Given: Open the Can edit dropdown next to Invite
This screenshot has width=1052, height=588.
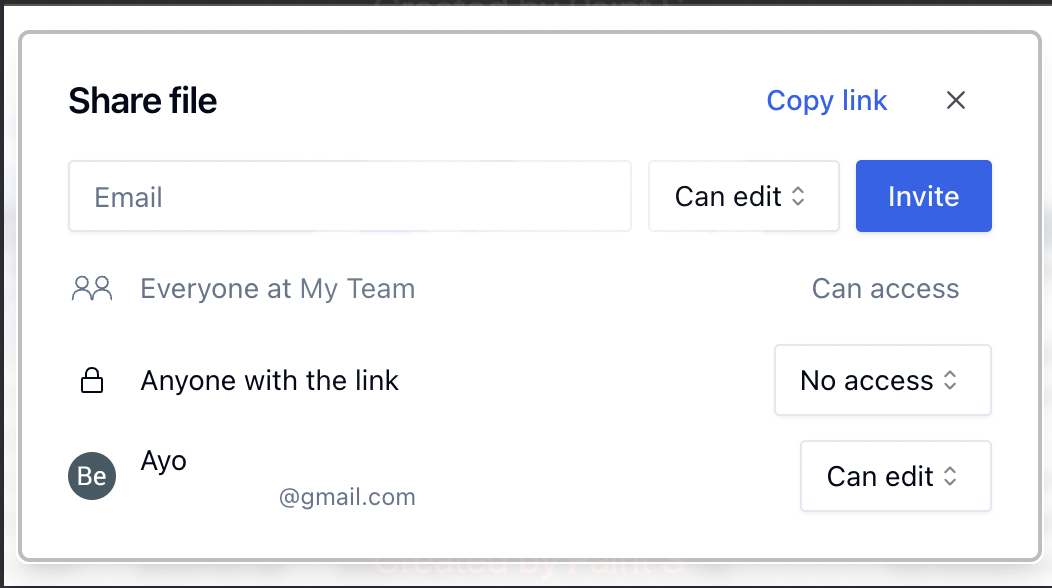Looking at the screenshot, I should coord(743,196).
